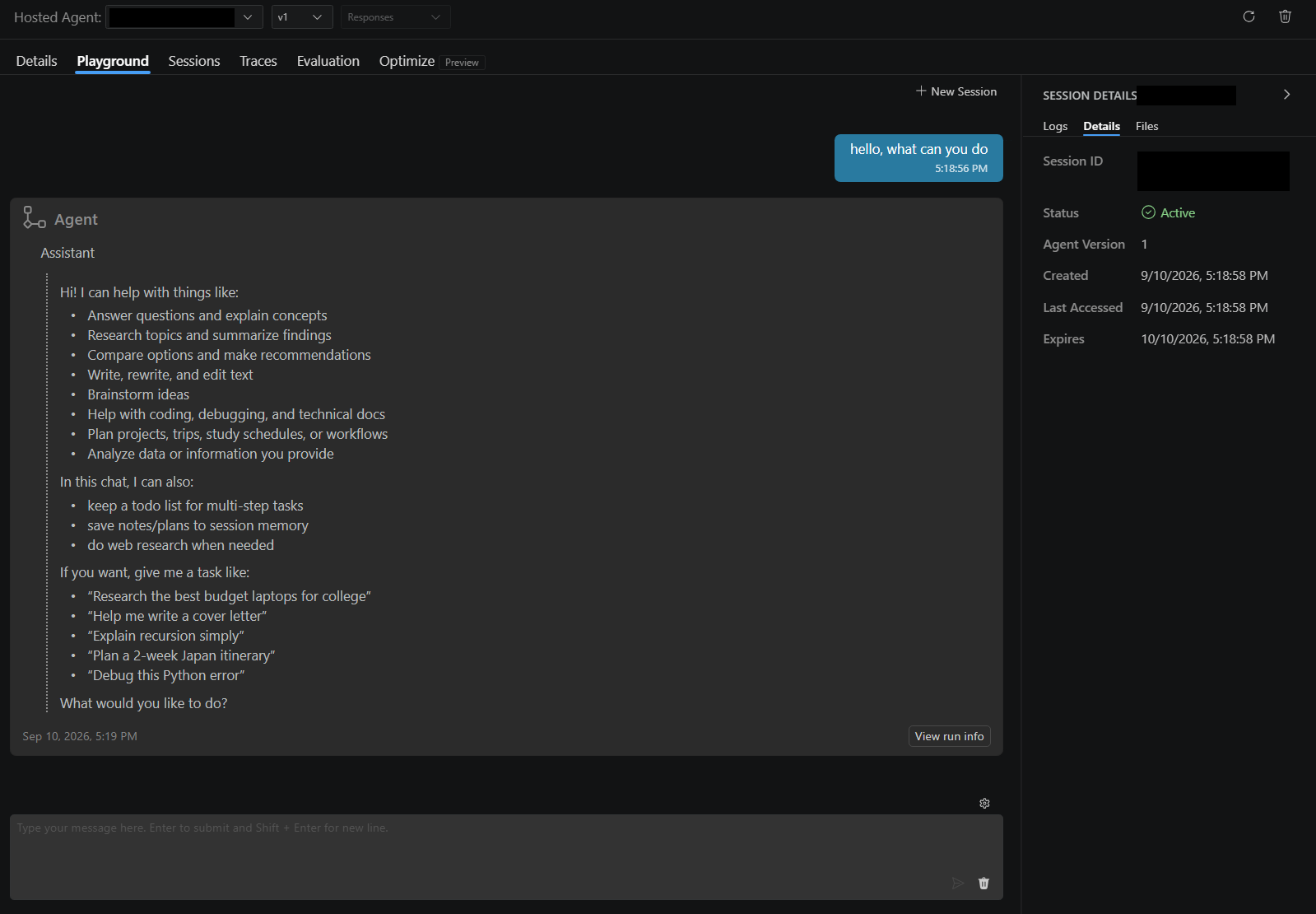Viewport: 1316px width, 914px height.
Task: Open the Responses protocol dropdown
Action: coord(395,17)
